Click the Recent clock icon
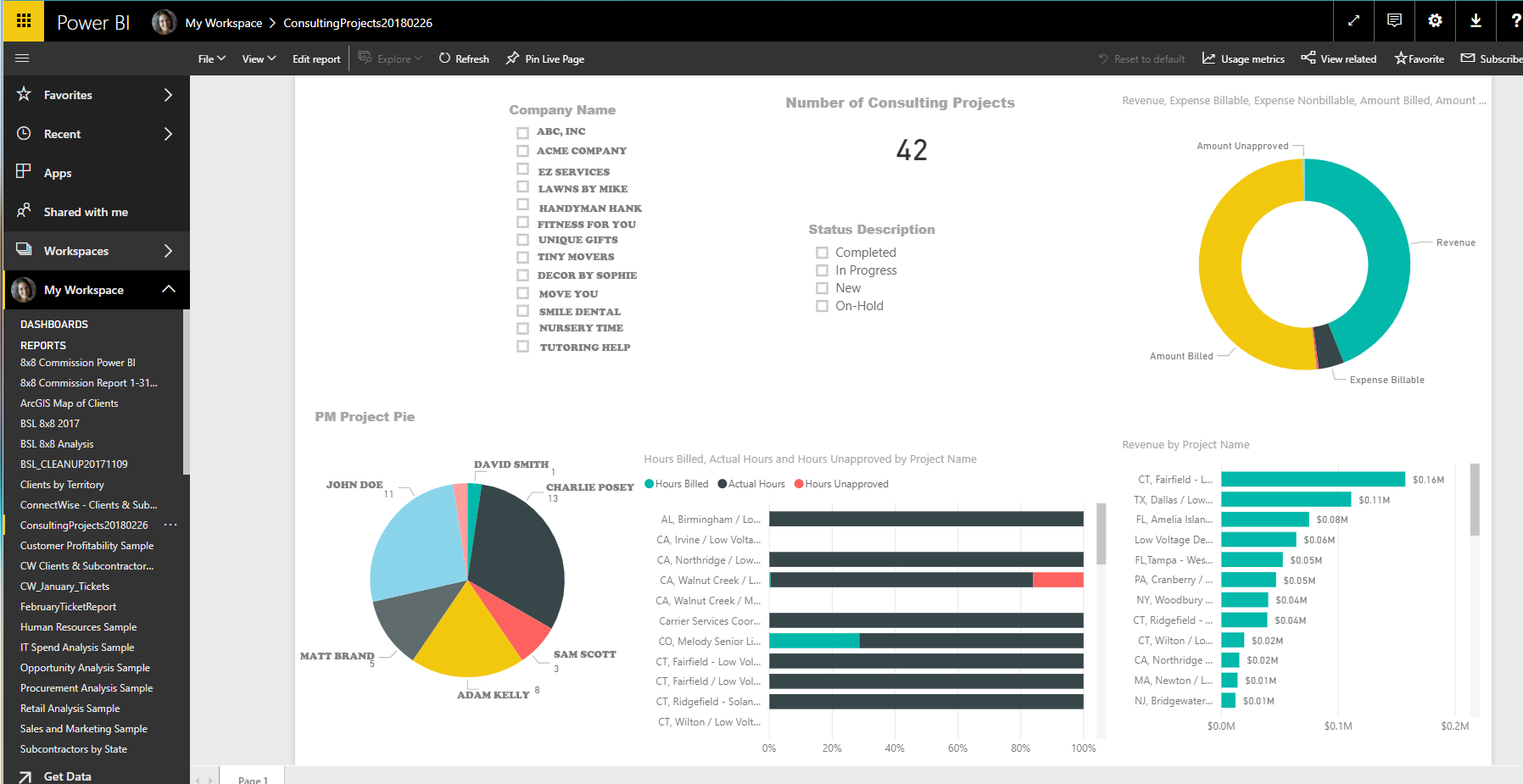The image size is (1523, 784). click(x=24, y=133)
